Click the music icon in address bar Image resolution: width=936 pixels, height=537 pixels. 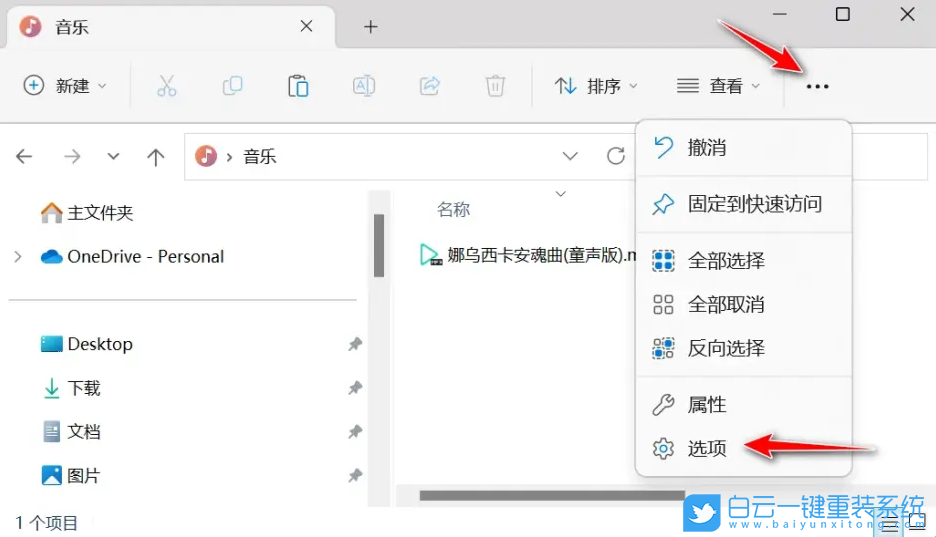(x=206, y=156)
